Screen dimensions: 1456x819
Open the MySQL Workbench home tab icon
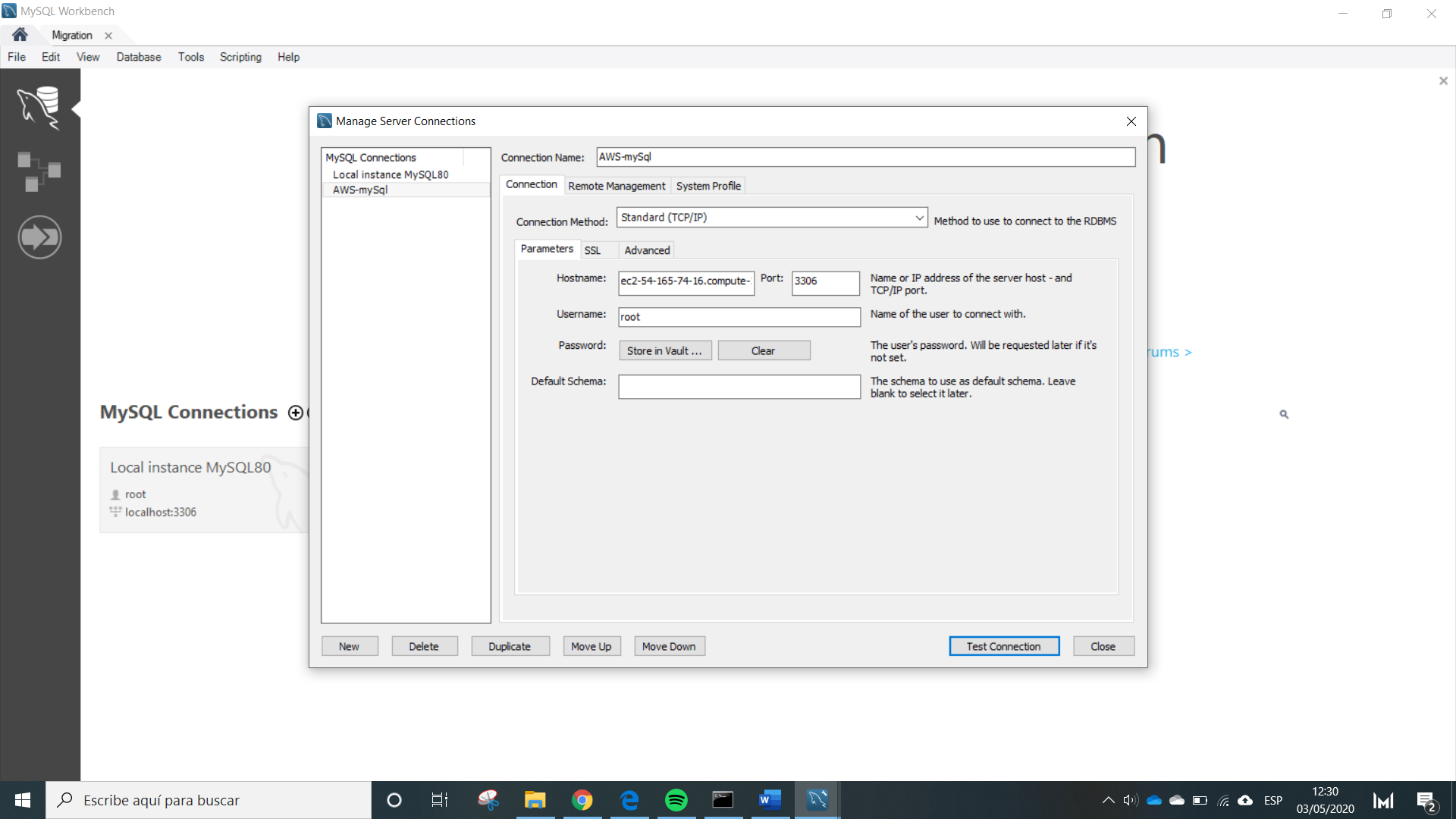(20, 35)
